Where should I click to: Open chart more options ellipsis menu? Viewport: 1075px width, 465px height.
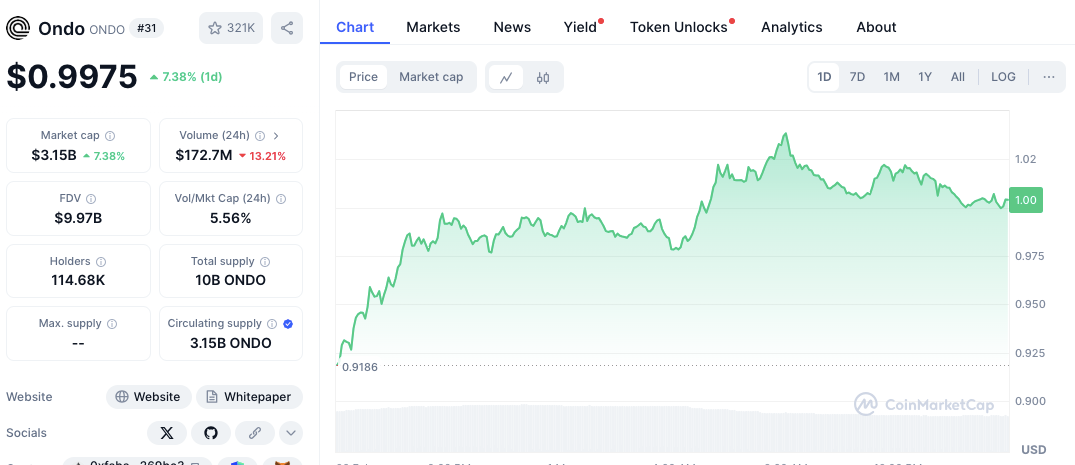(1049, 77)
